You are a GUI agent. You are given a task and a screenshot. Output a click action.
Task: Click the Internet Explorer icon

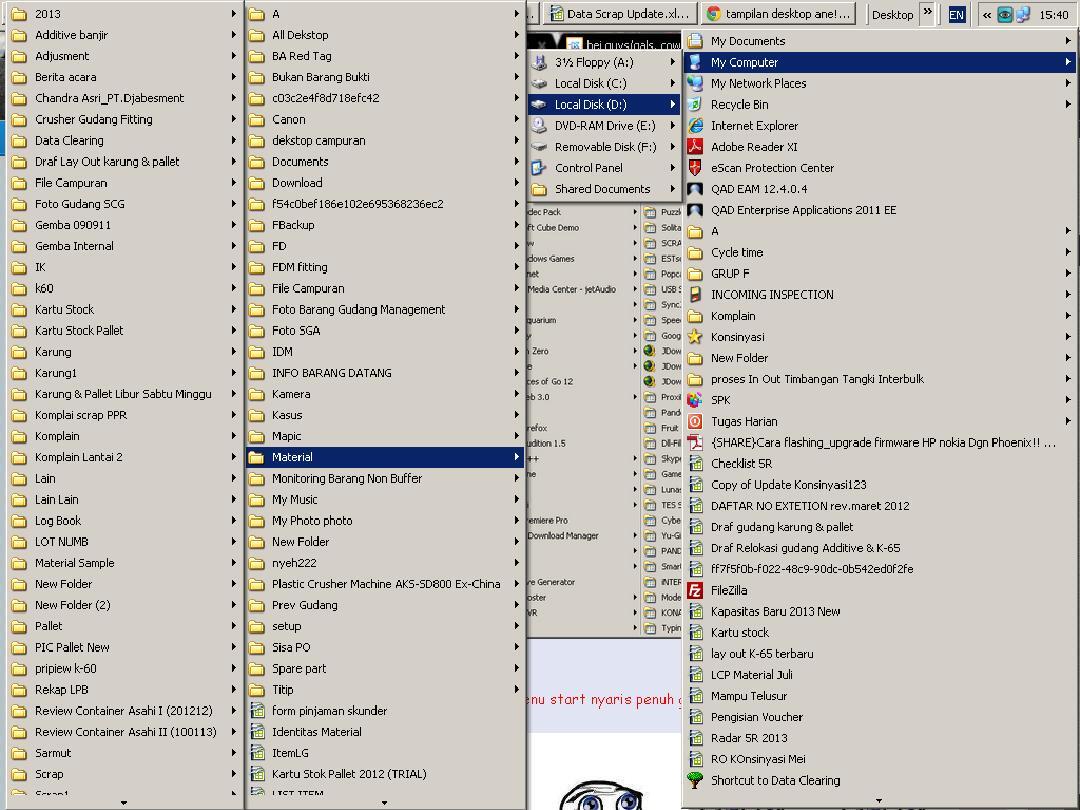tap(695, 125)
